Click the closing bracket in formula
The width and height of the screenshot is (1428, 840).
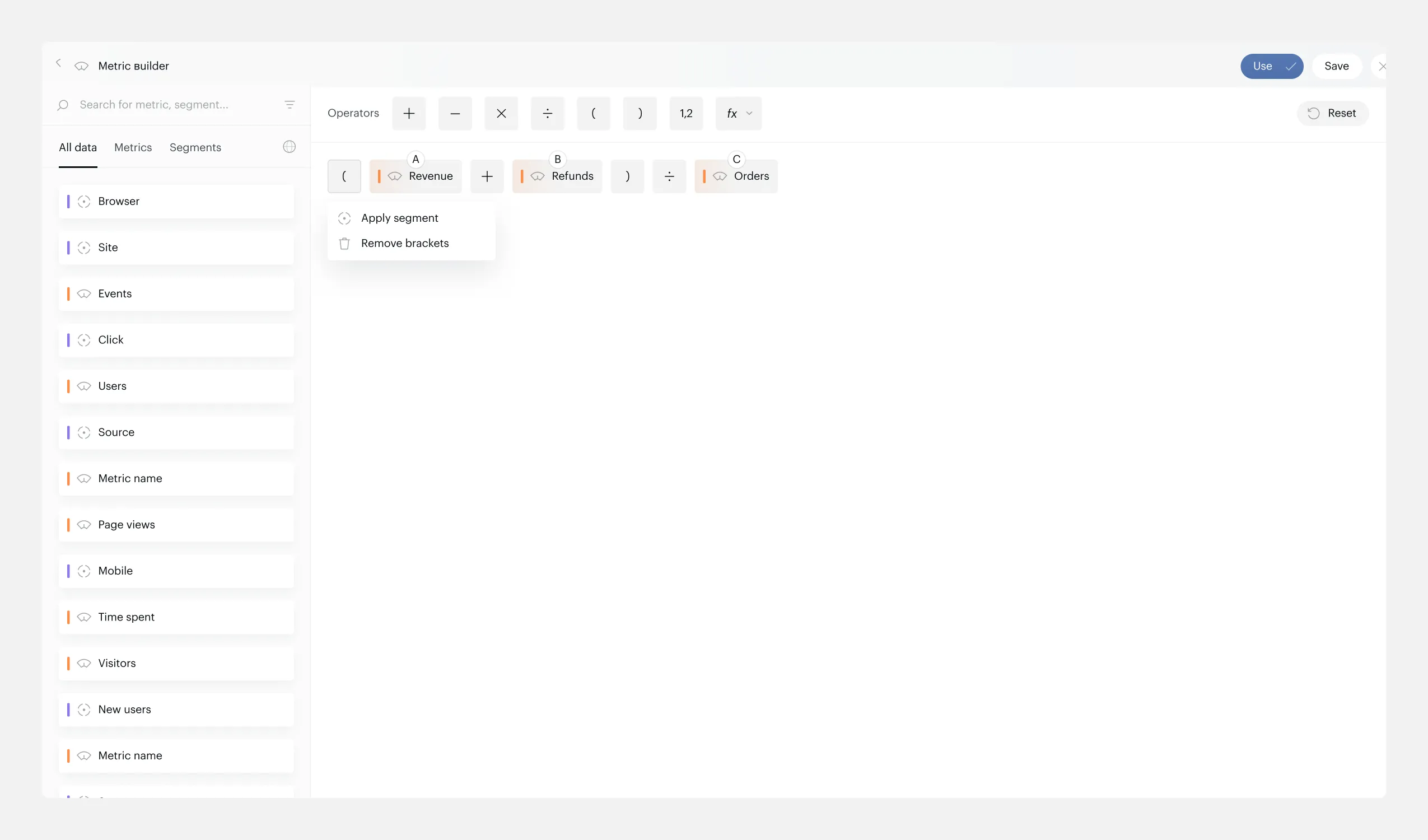(627, 176)
